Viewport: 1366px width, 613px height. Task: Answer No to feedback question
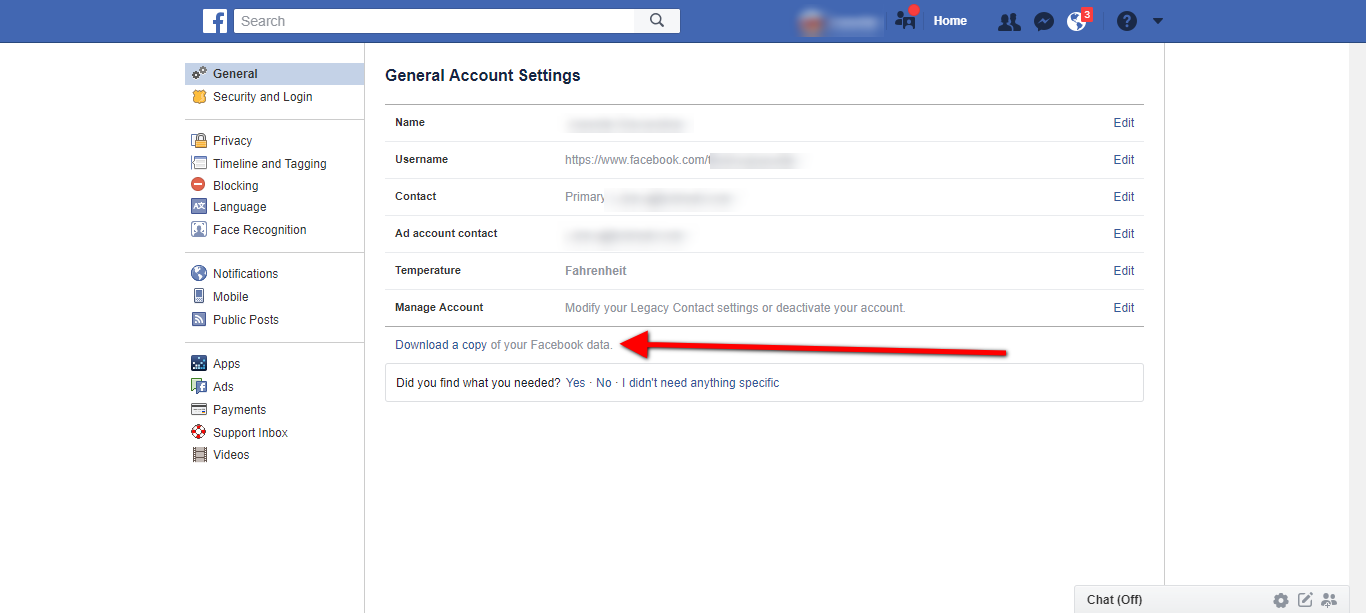click(x=604, y=383)
